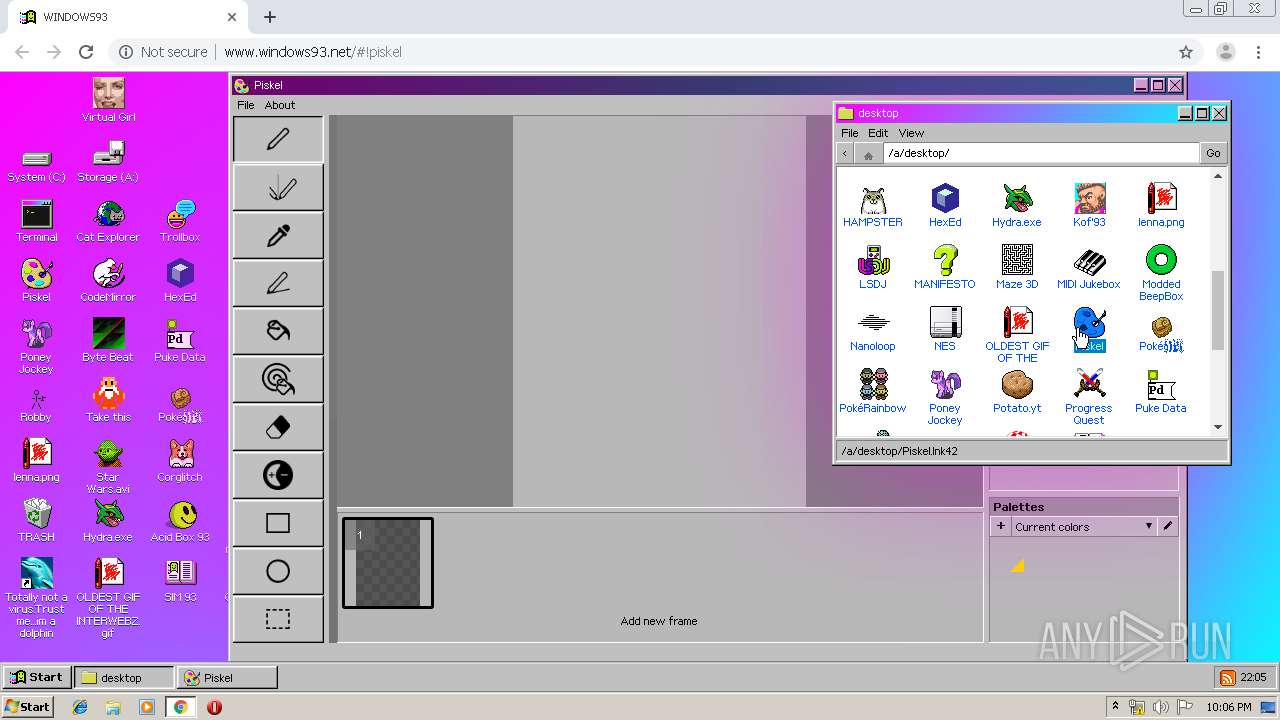
Task: Select the Circle tool
Action: point(278,571)
